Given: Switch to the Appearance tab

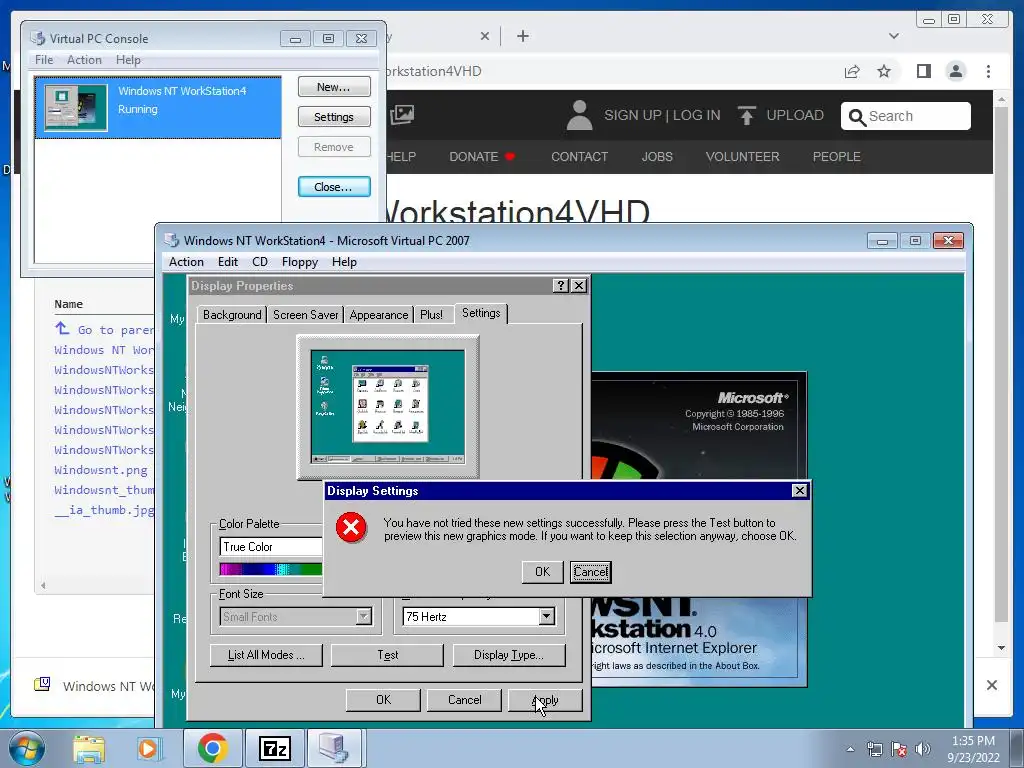Looking at the screenshot, I should click(378, 315).
